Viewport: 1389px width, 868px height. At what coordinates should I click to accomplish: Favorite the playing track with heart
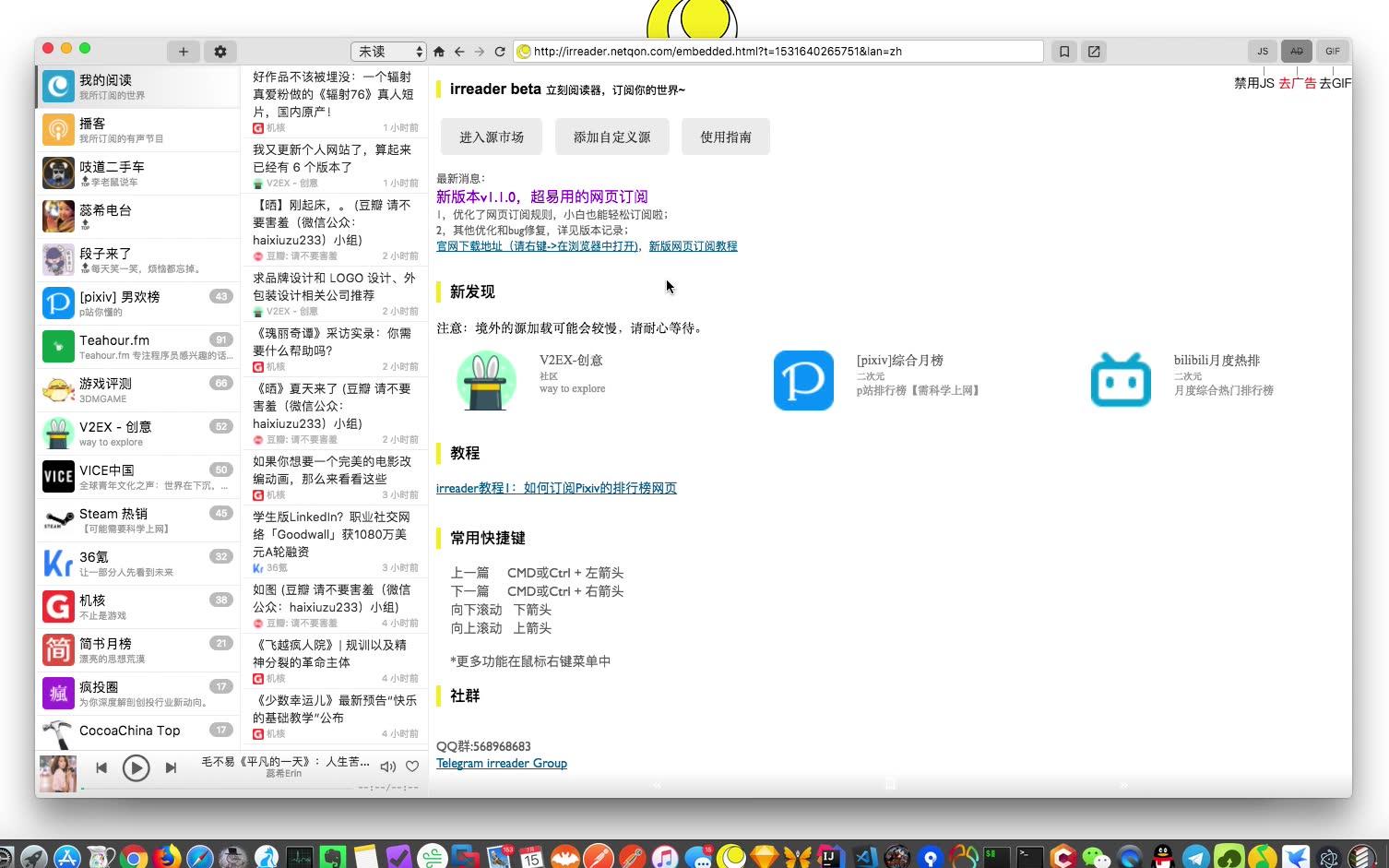[412, 767]
